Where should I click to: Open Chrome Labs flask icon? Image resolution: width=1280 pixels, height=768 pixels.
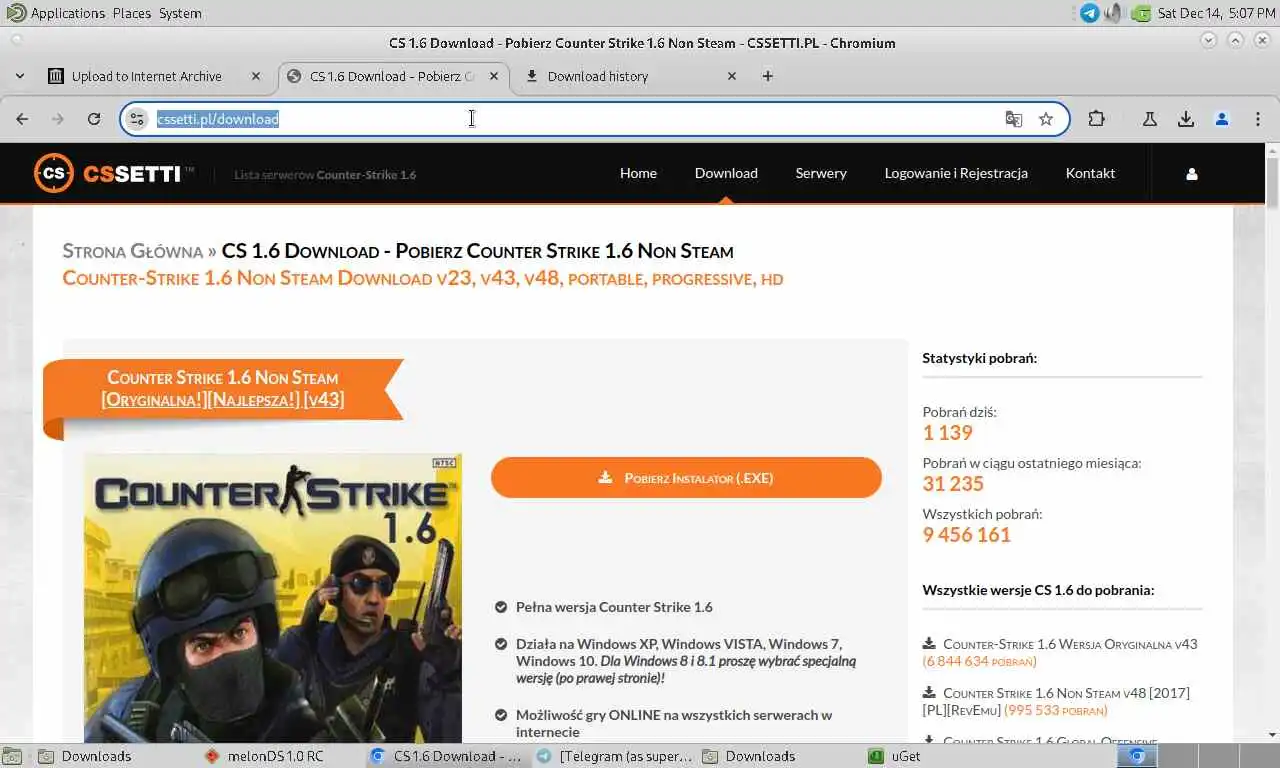pos(1150,119)
